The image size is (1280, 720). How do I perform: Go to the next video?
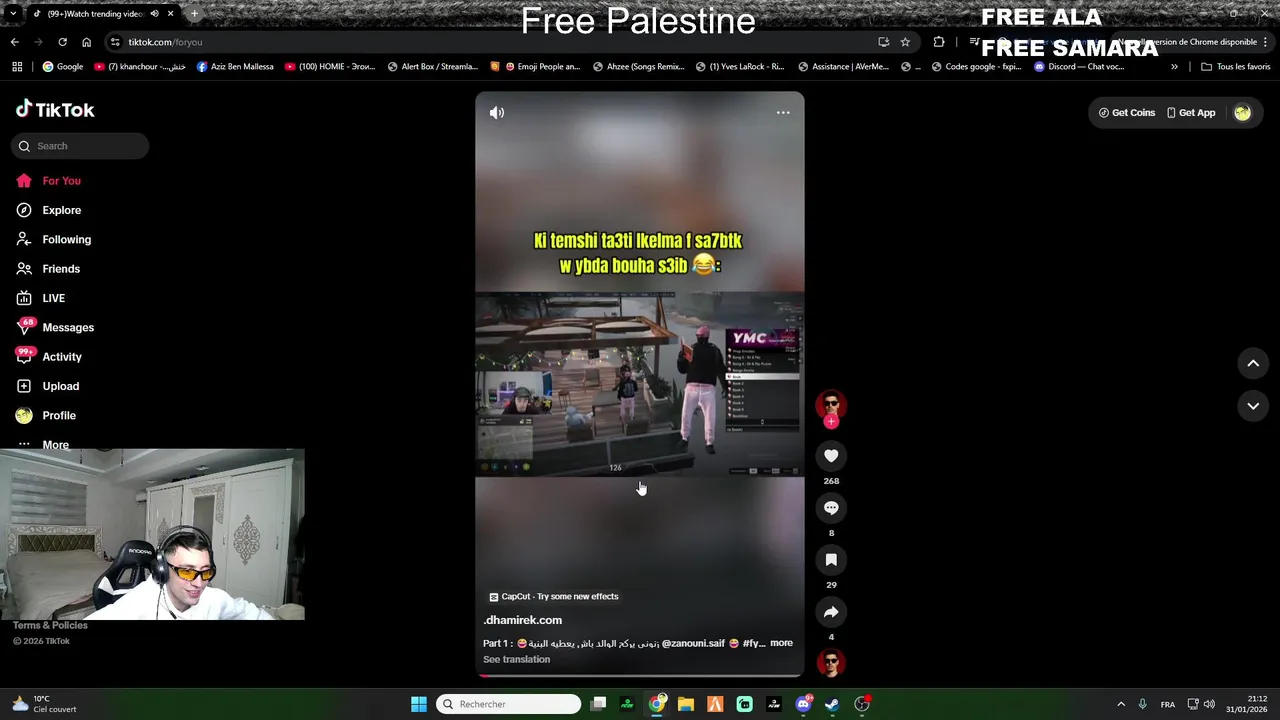pos(1253,406)
